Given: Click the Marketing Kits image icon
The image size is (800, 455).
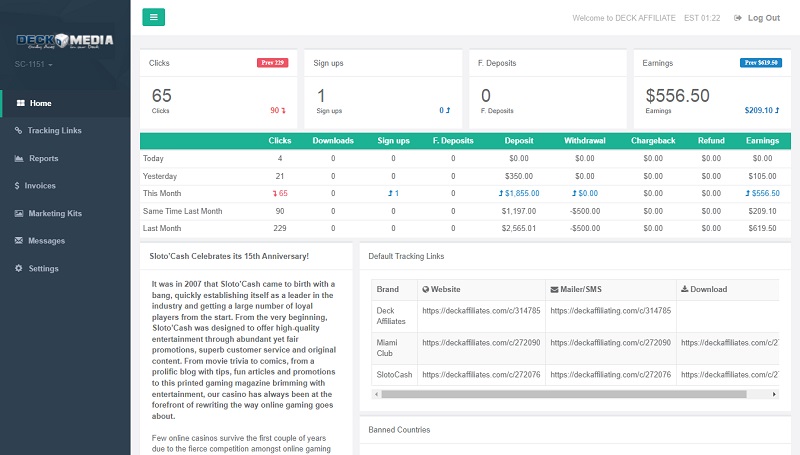Looking at the screenshot, I should (x=19, y=213).
